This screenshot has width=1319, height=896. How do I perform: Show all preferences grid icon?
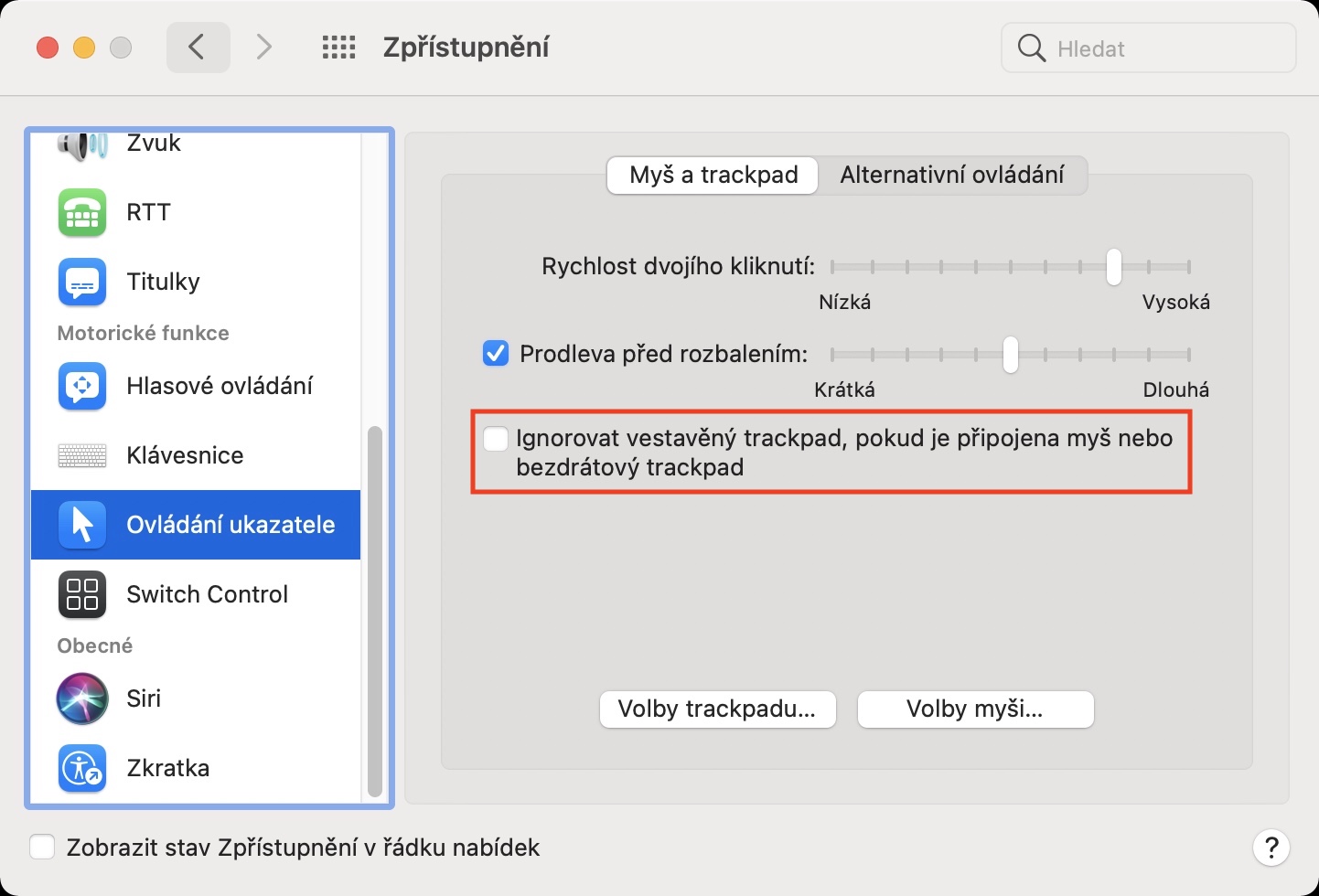[338, 48]
